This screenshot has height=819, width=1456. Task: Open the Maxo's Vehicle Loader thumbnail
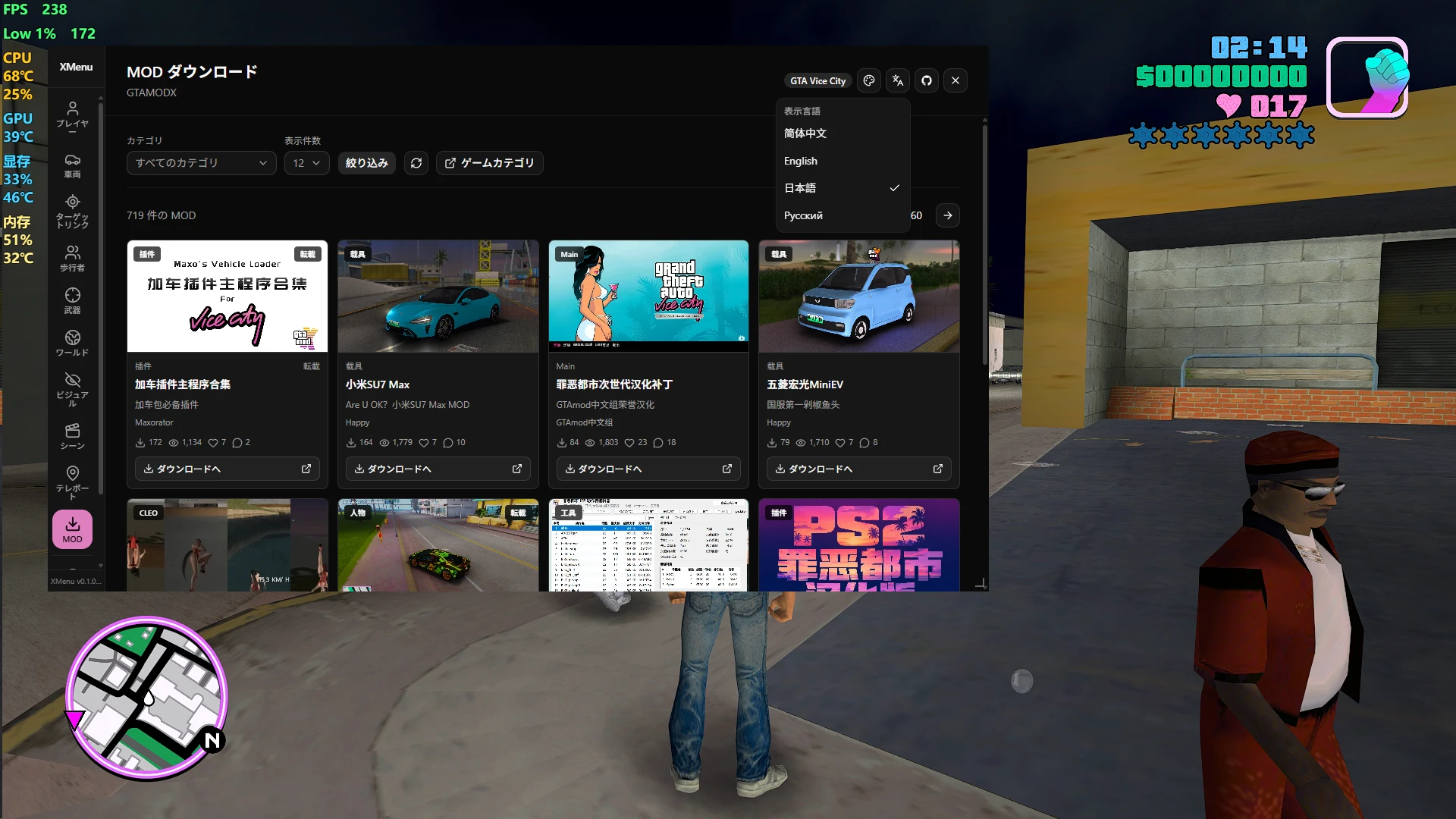(x=227, y=297)
